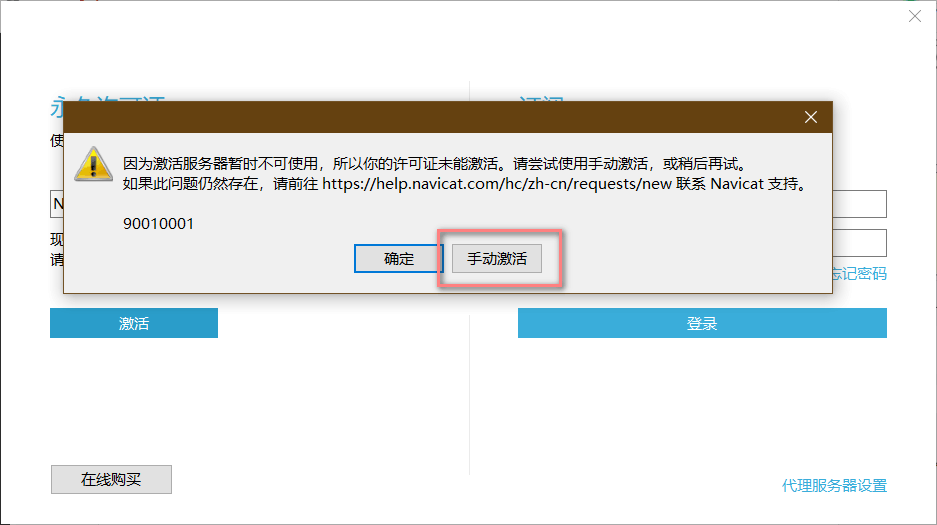This screenshot has height=525, width=937.
Task: Click the license key field on the left
Action: tap(57, 204)
